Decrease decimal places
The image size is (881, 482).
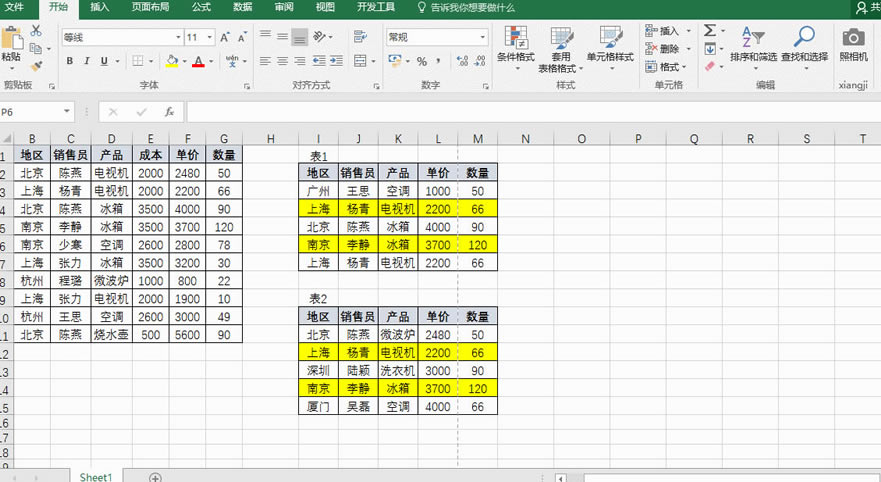pyautogui.click(x=480, y=61)
